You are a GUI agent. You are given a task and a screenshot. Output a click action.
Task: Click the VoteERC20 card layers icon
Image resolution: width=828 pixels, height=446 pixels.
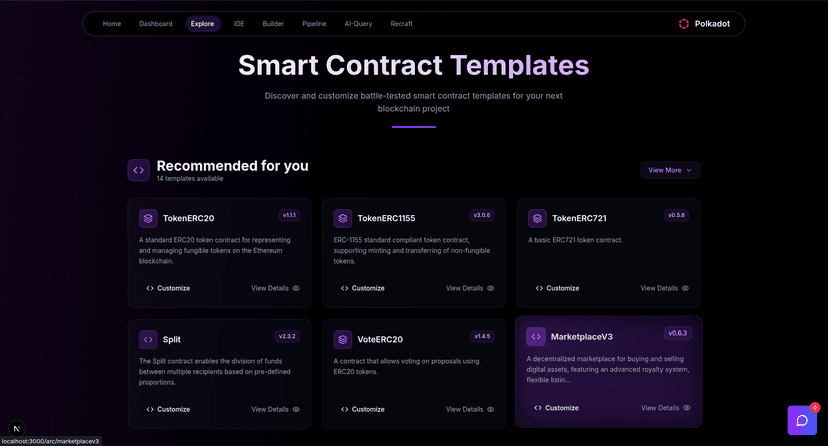click(343, 339)
